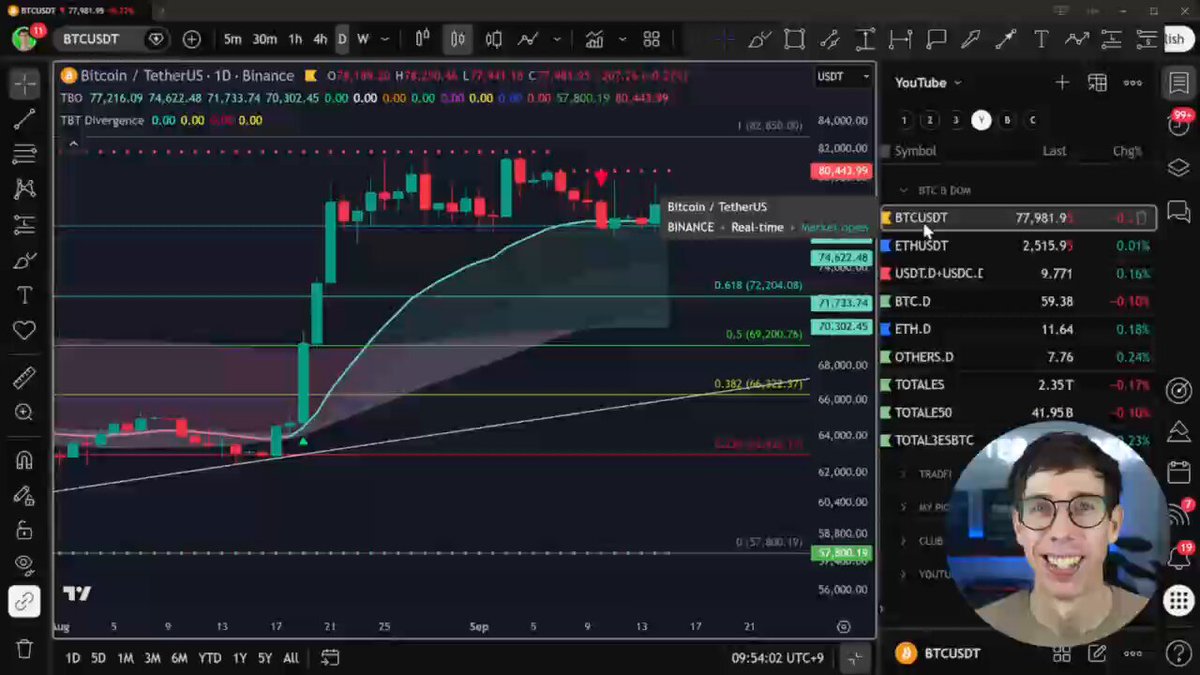The image size is (1200, 675).
Task: Select the trend line drawing tool
Action: coord(24,120)
